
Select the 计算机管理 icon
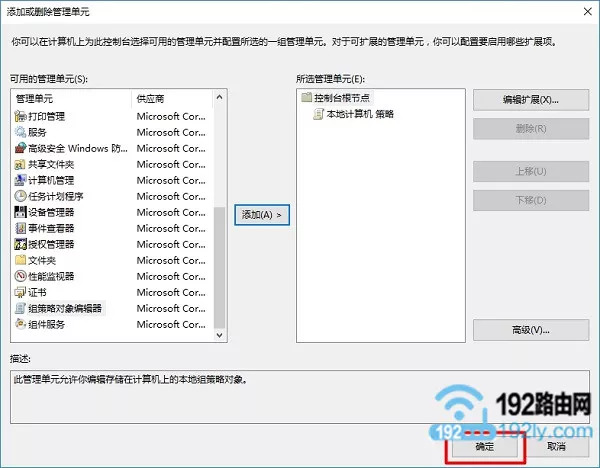coord(20,180)
